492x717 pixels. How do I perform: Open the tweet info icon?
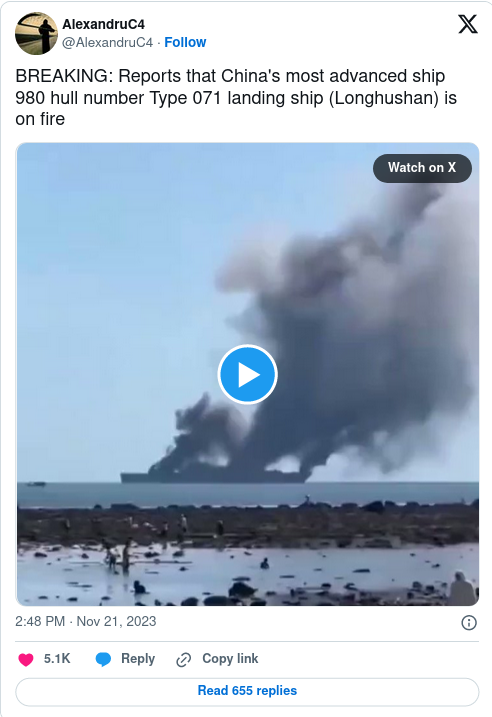pos(469,622)
